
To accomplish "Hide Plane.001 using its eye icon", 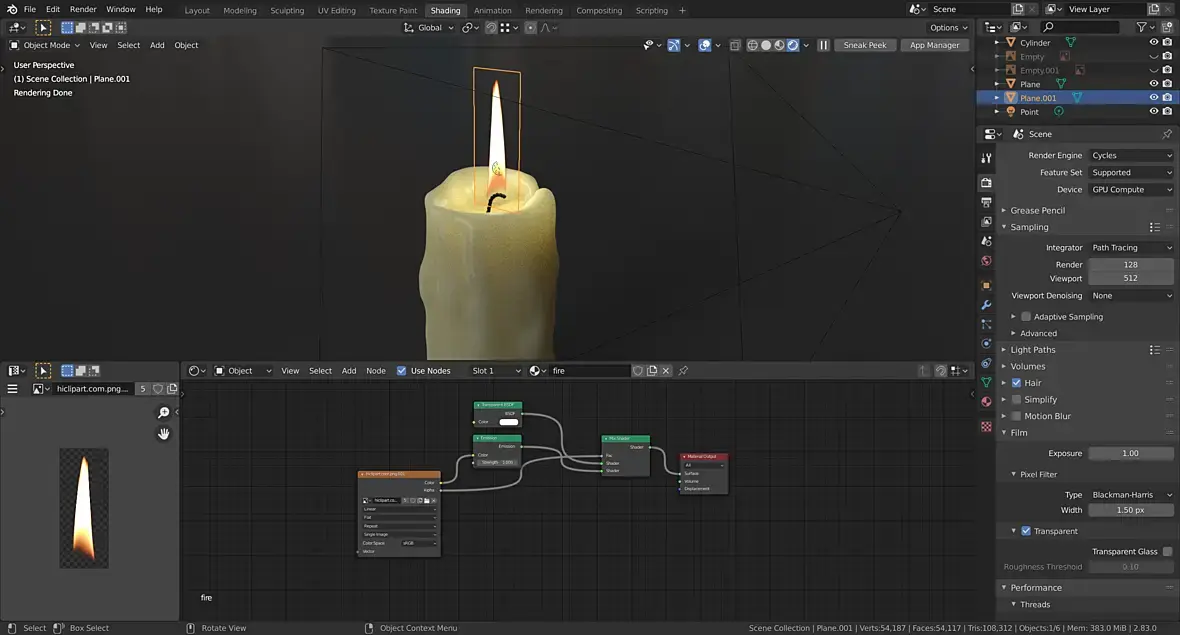I will (x=1153, y=98).
